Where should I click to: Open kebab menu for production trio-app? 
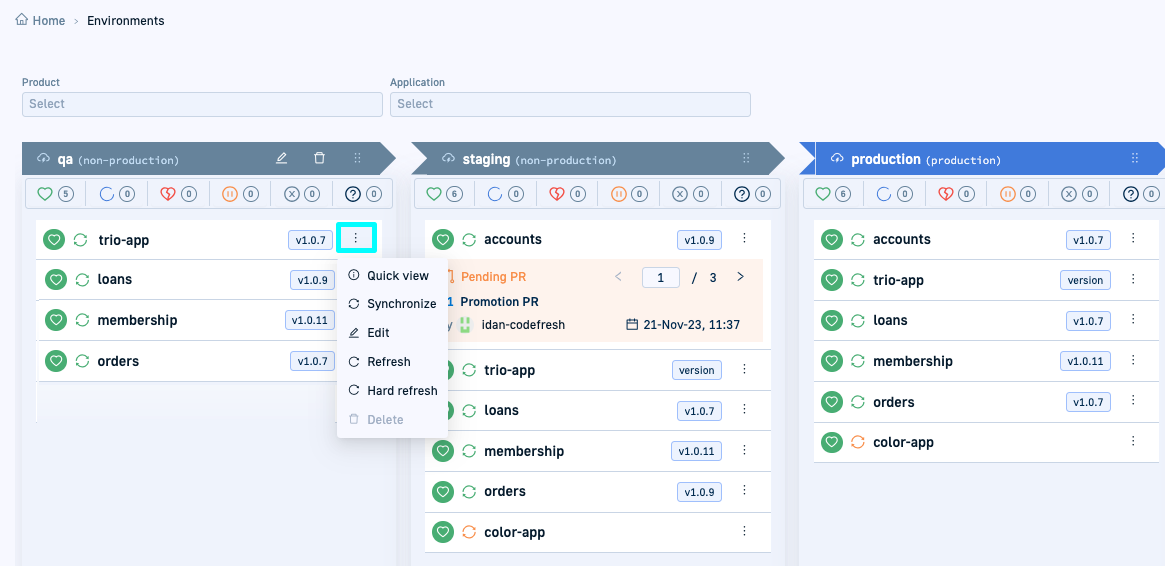pos(1133,279)
